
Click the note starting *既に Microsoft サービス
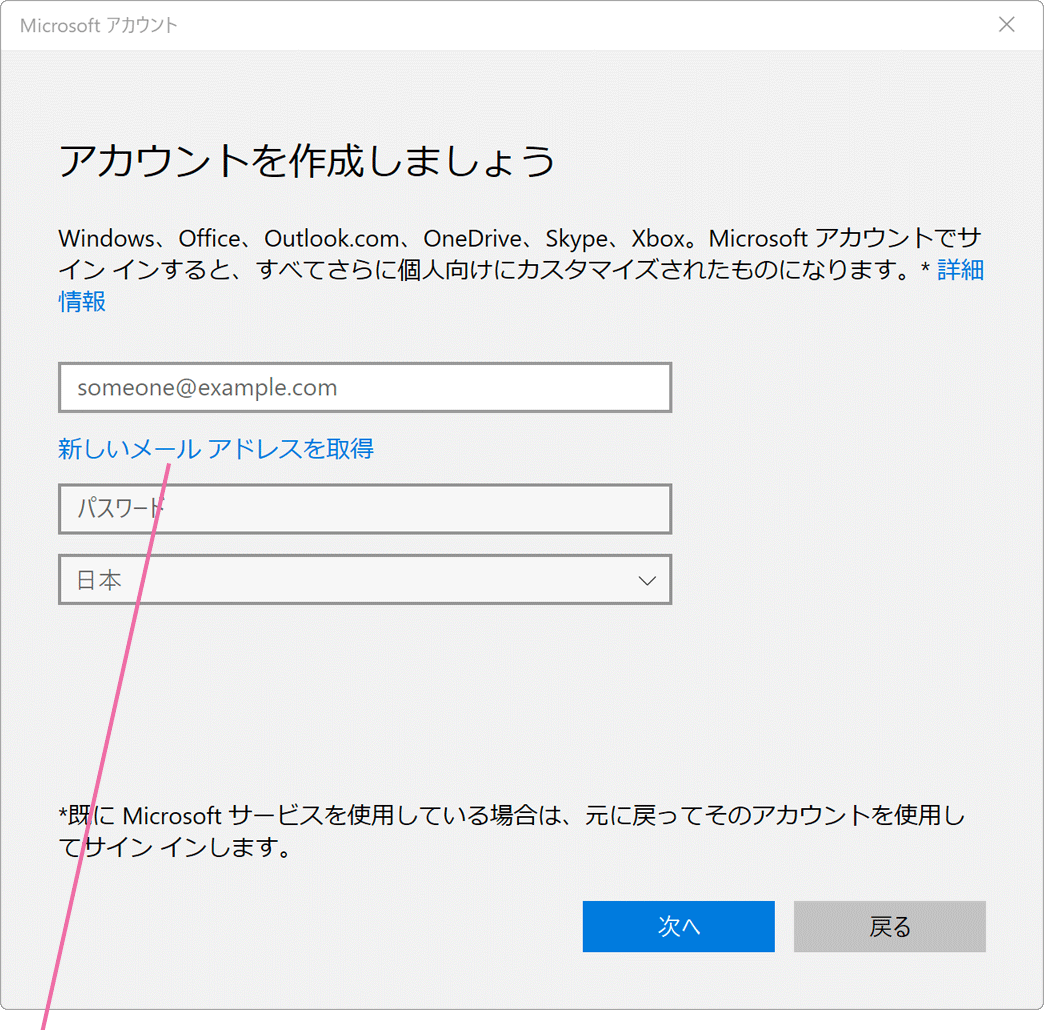511,831
